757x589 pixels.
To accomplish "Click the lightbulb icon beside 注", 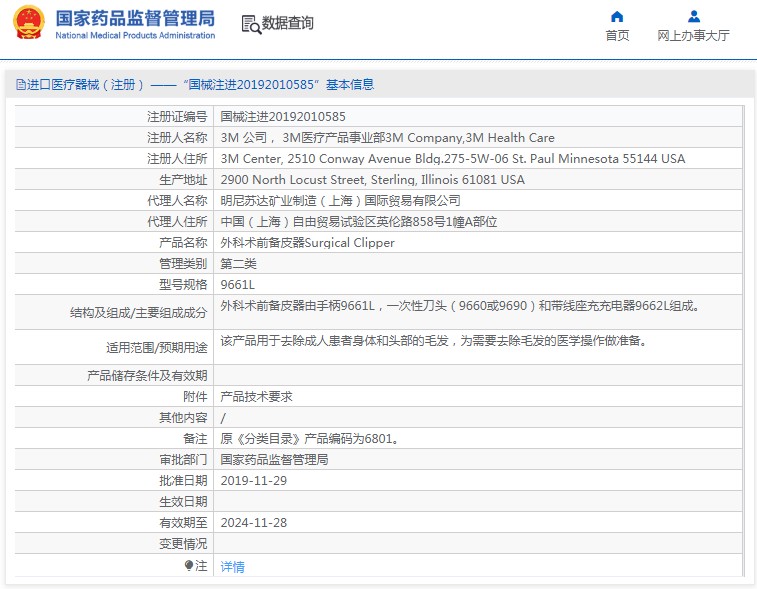I will pos(189,566).
